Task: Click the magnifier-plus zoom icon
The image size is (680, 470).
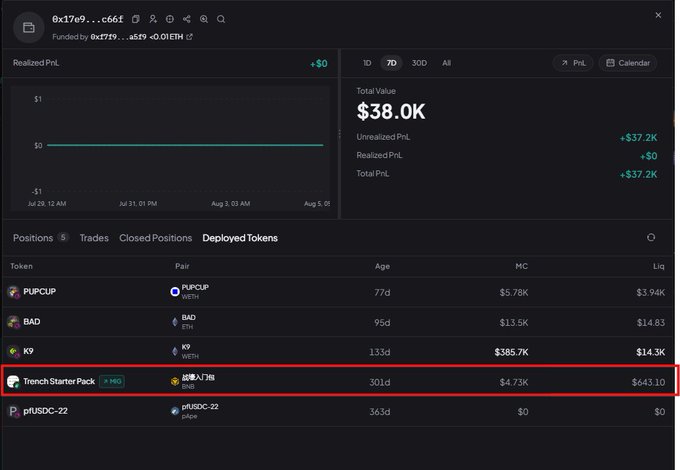Action: point(204,19)
